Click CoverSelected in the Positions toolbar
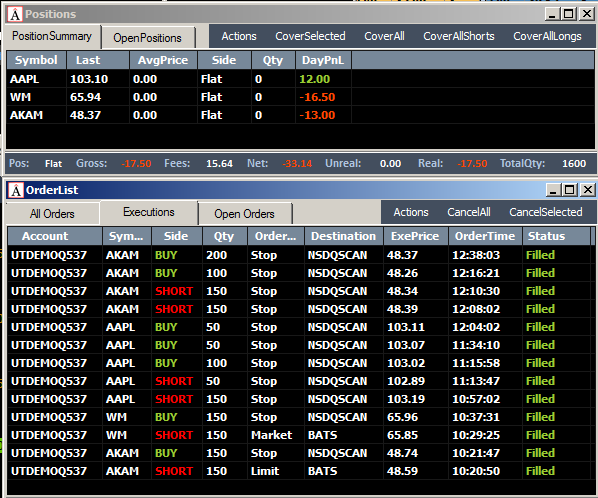This screenshot has width=598, height=498. [x=310, y=36]
